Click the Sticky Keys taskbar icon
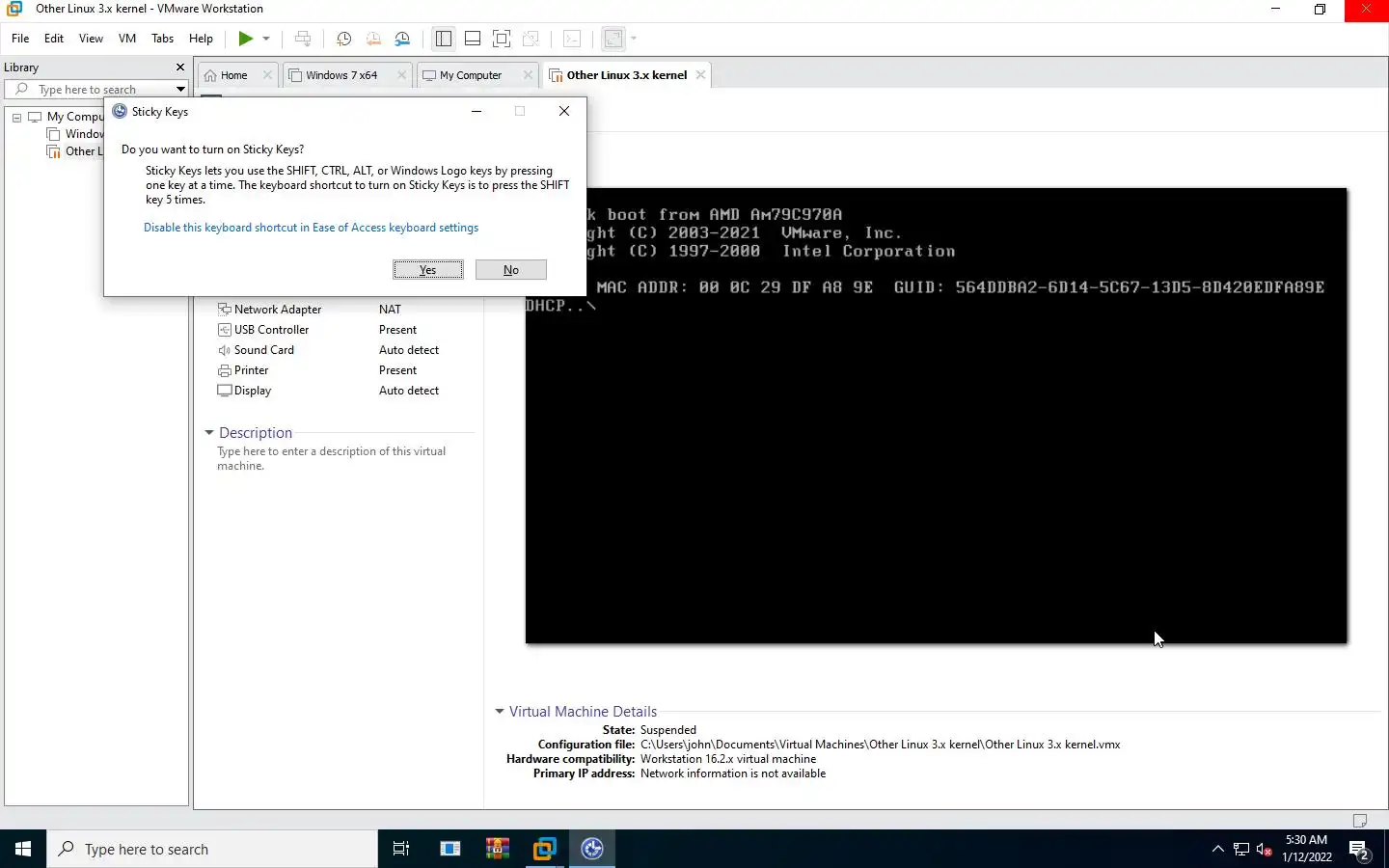Image resolution: width=1389 pixels, height=868 pixels. coord(592,849)
